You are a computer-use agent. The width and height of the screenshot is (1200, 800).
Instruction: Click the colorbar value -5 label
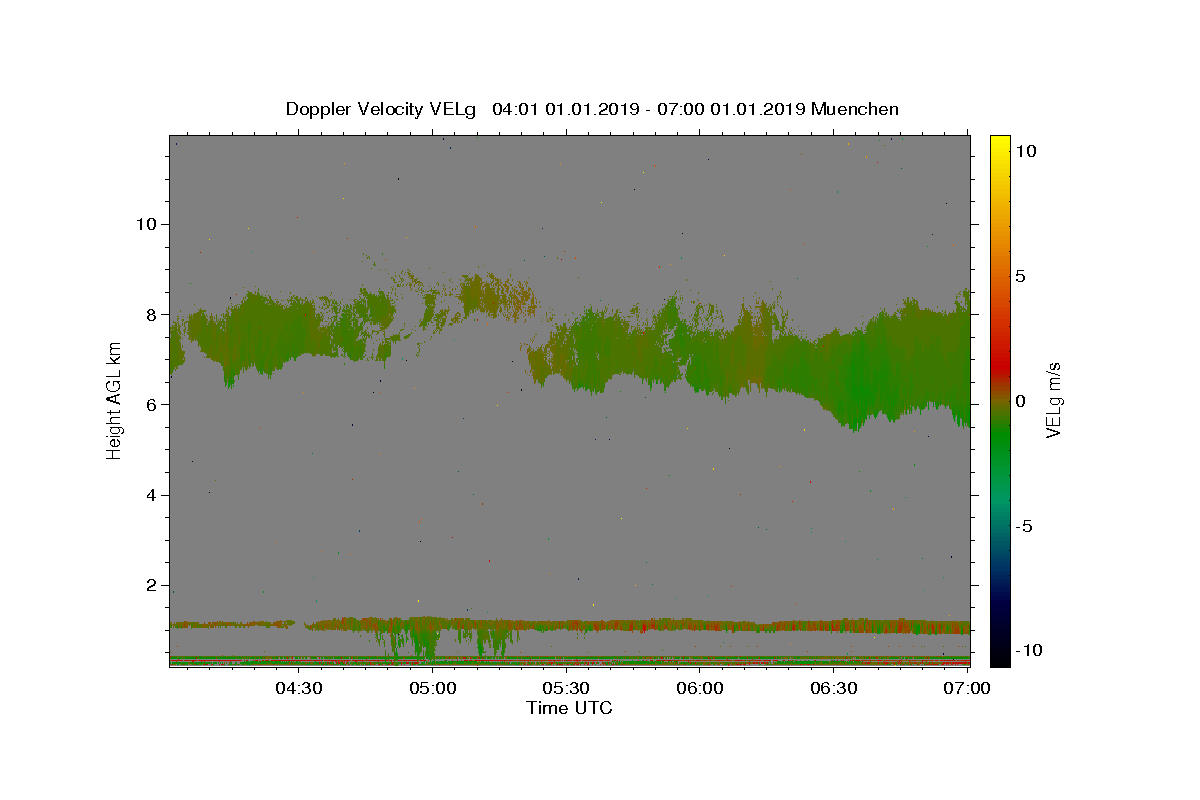[x=1024, y=526]
